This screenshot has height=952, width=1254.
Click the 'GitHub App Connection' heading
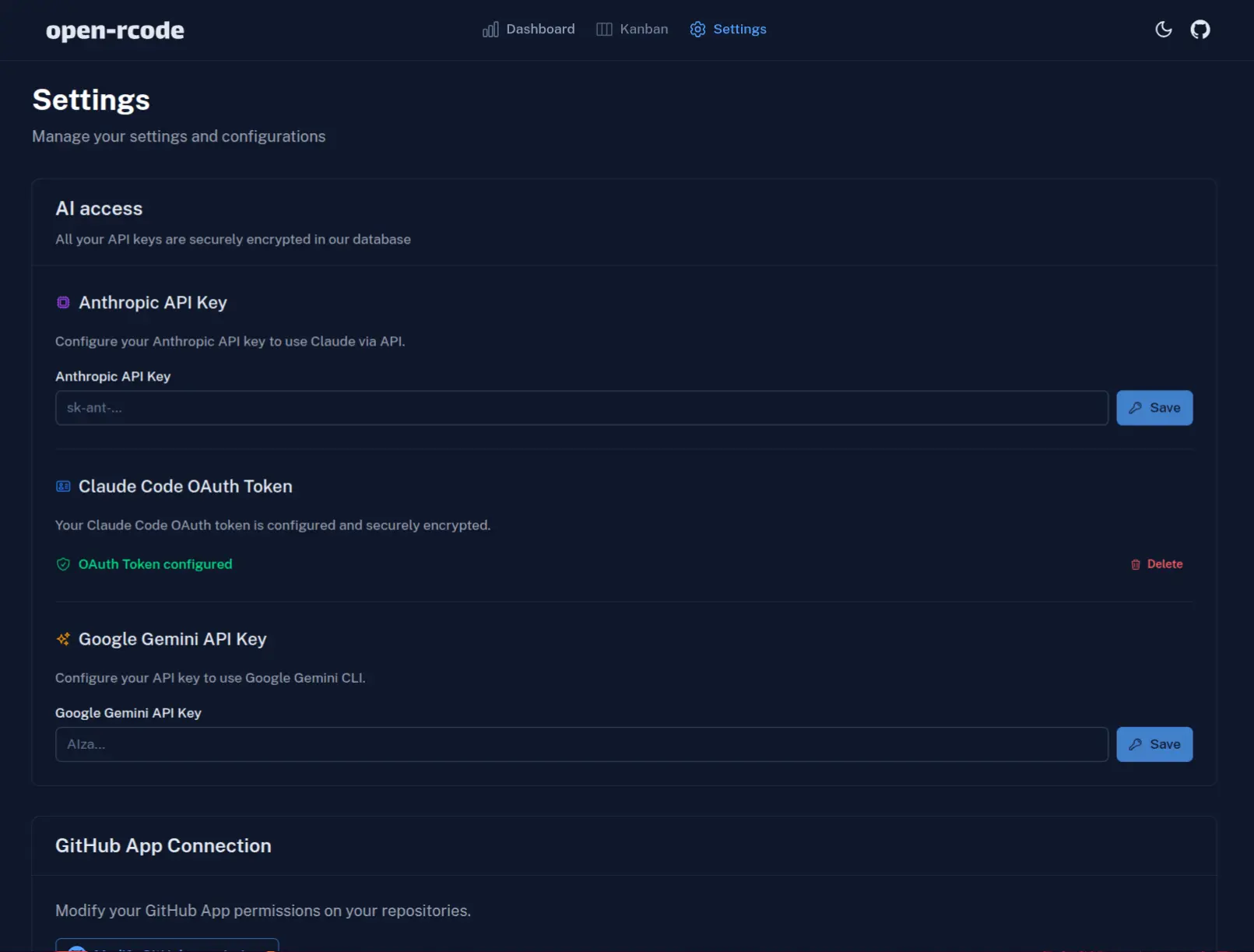[x=163, y=846]
